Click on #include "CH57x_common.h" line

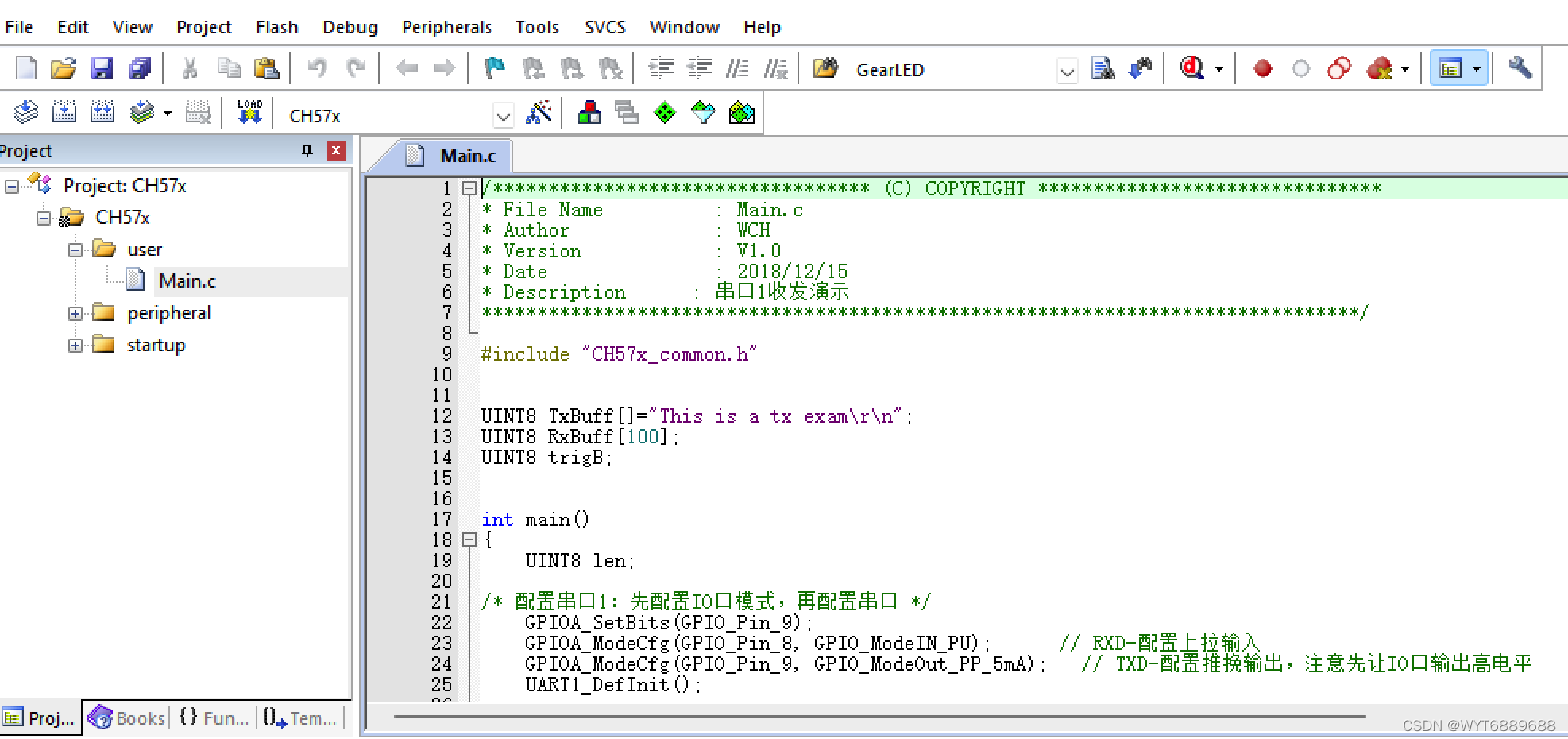click(x=619, y=354)
